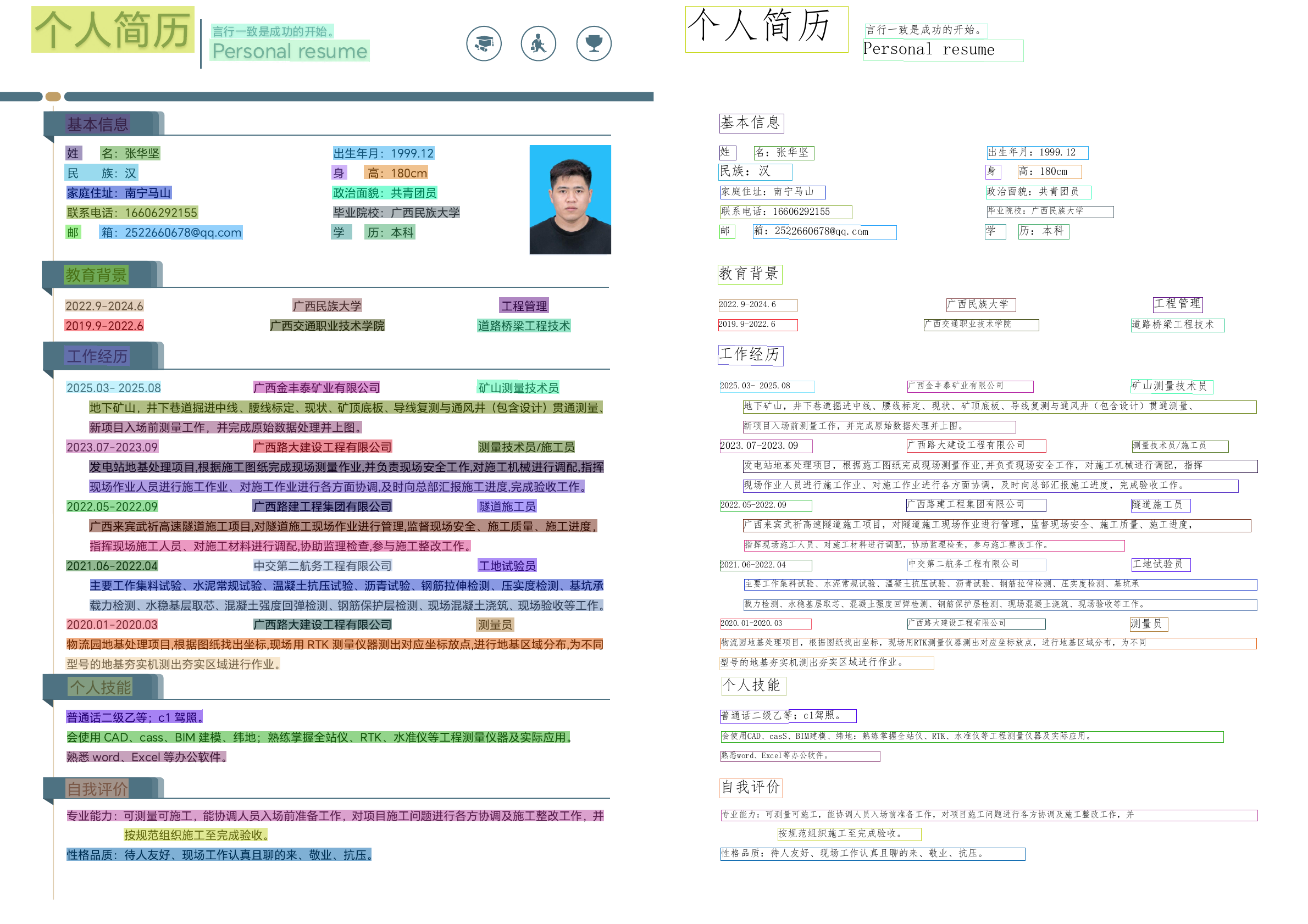Select the 基本信息 section banner on left resume
The image size is (1308, 924).
pyautogui.click(x=98, y=124)
